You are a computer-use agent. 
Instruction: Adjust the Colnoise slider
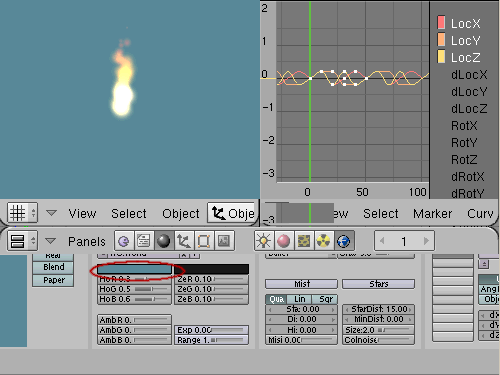(x=378, y=340)
